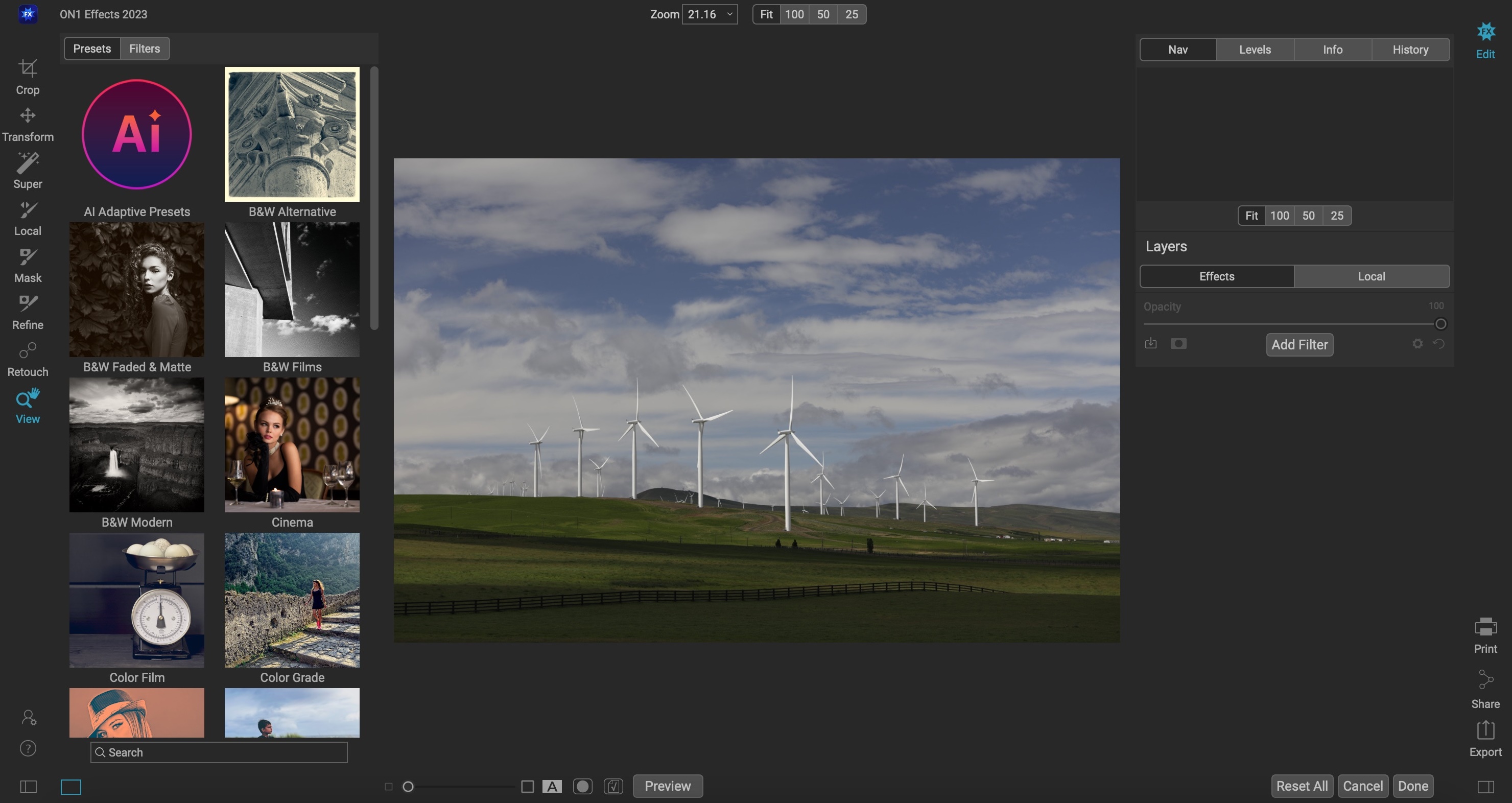Click the preset Search field
Viewport: 1512px width, 803px height.
(219, 752)
